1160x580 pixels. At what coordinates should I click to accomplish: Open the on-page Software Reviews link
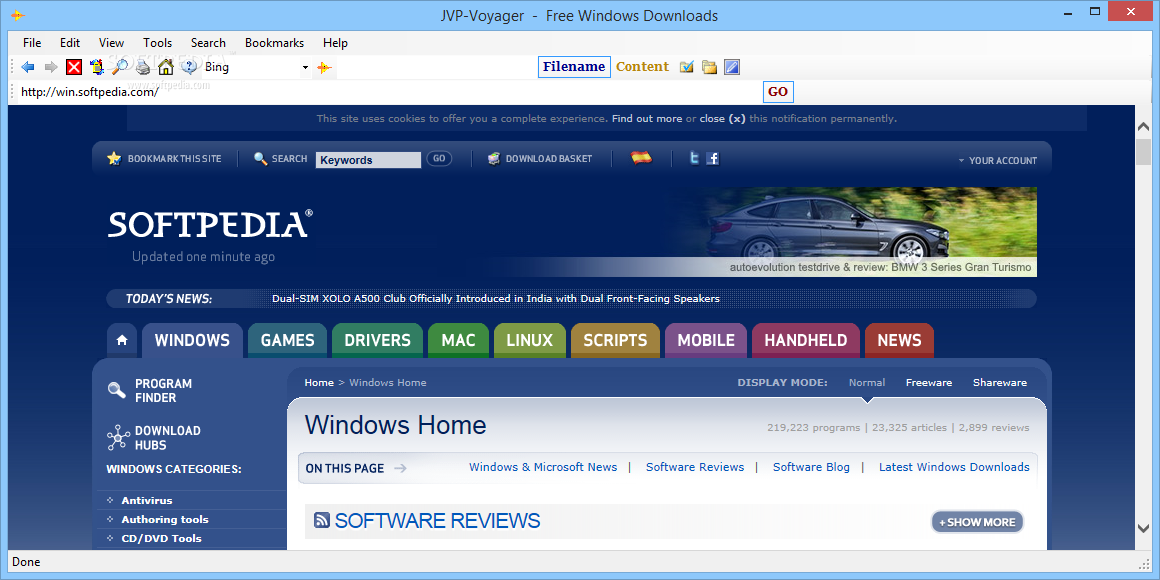(695, 467)
